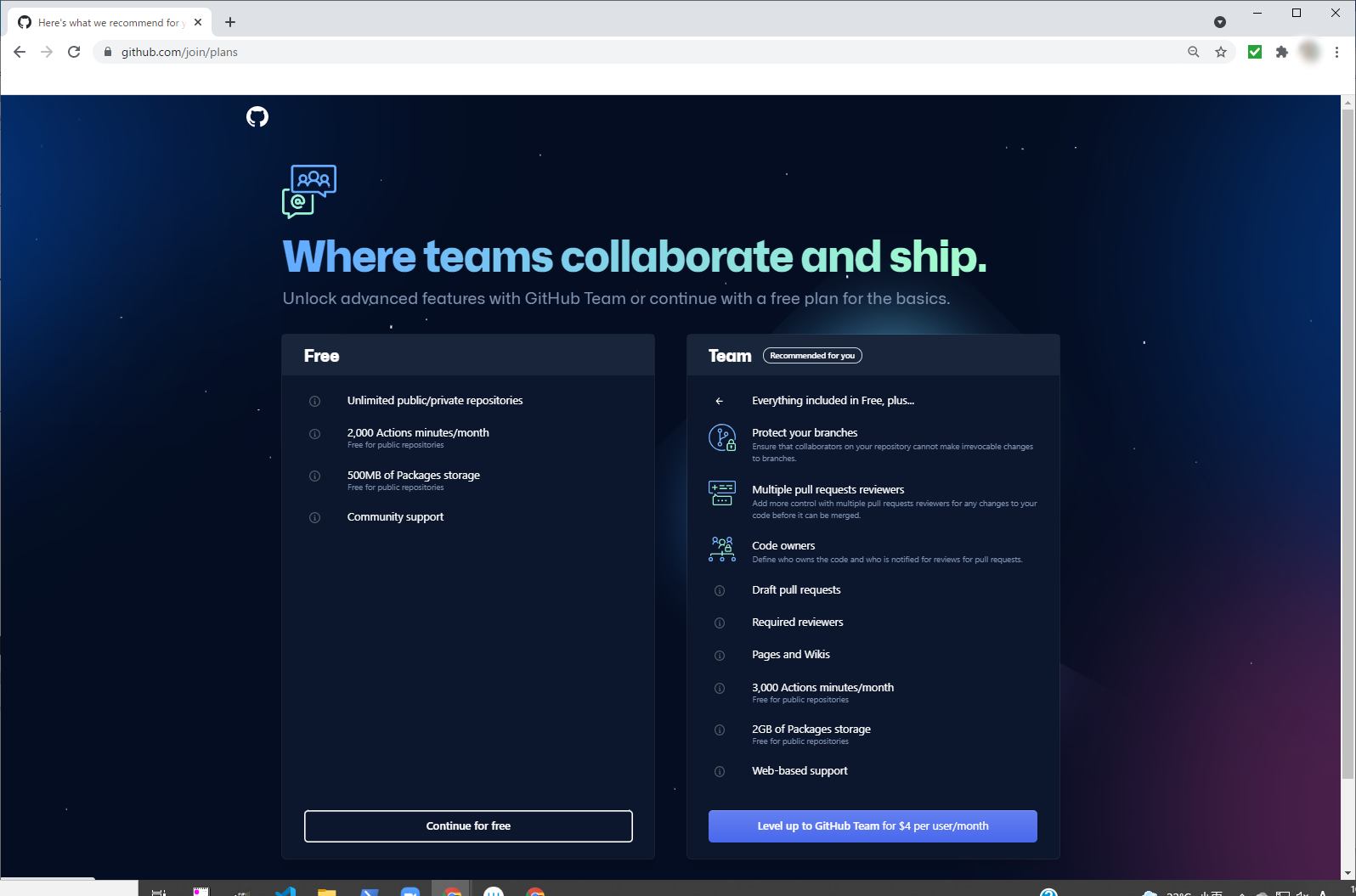Open a new browser tab

pos(230,22)
